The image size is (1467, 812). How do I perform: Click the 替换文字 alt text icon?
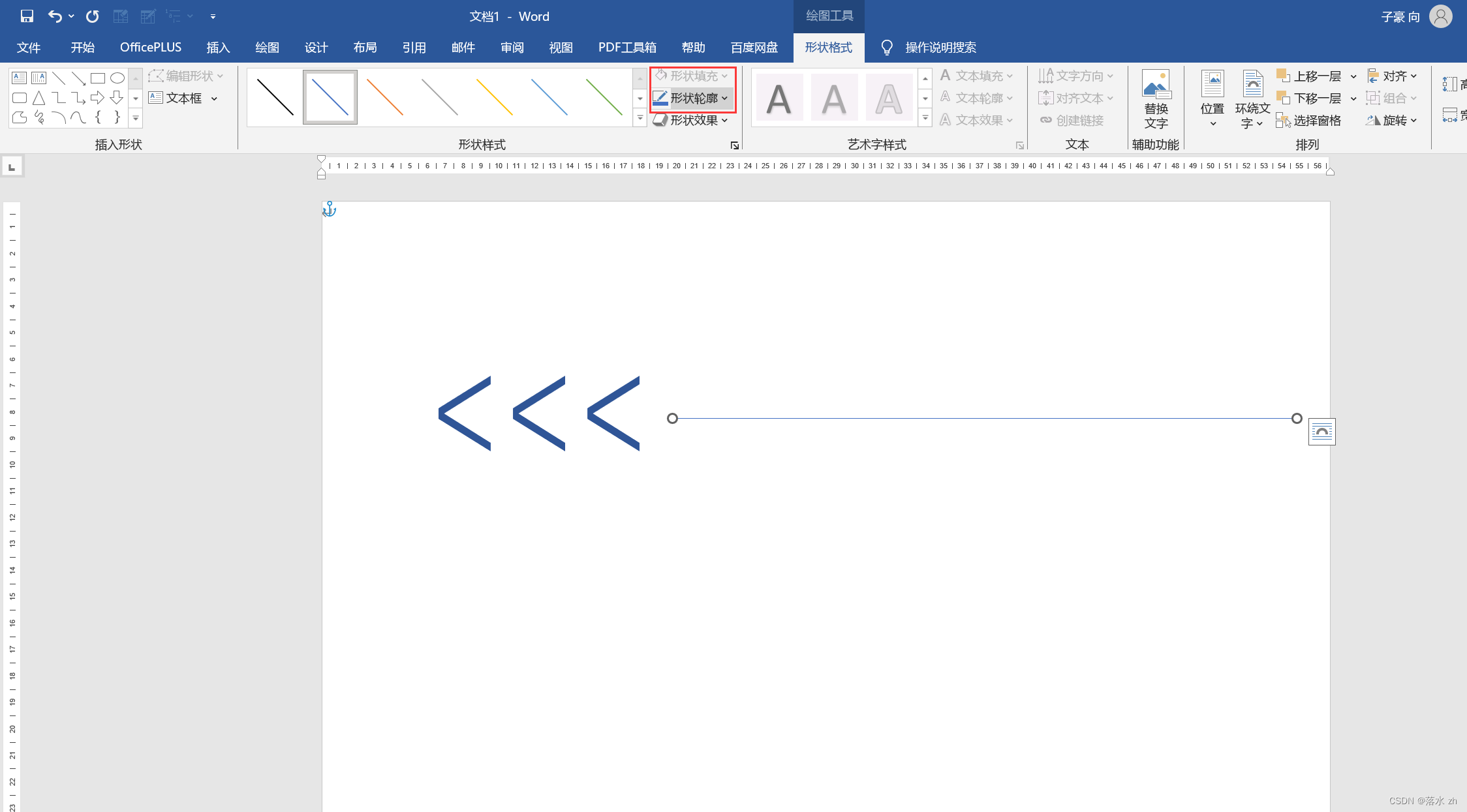point(1156,84)
